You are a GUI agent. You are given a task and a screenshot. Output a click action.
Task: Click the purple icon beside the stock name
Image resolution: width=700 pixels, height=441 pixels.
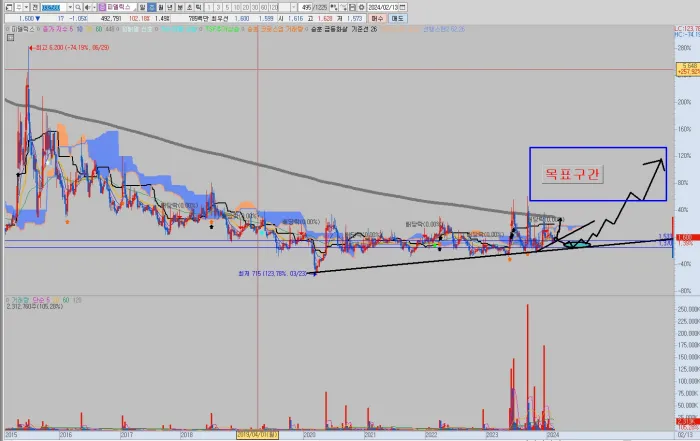[x=102, y=7]
